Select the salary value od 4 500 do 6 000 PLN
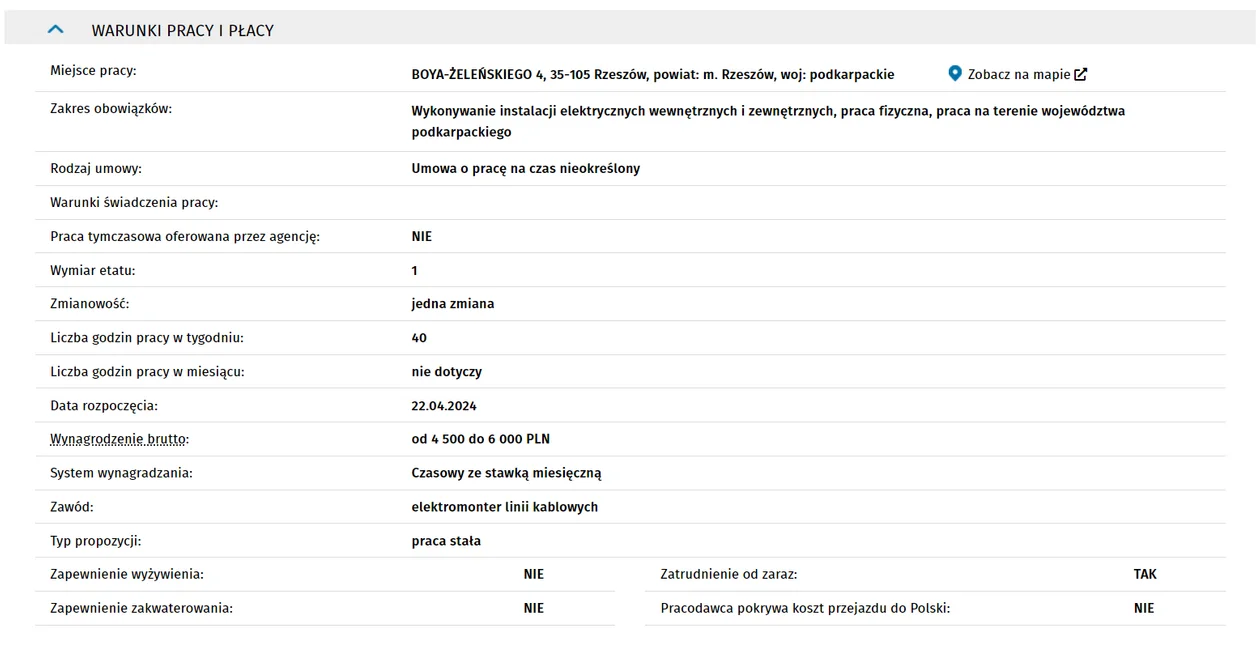 tap(481, 439)
